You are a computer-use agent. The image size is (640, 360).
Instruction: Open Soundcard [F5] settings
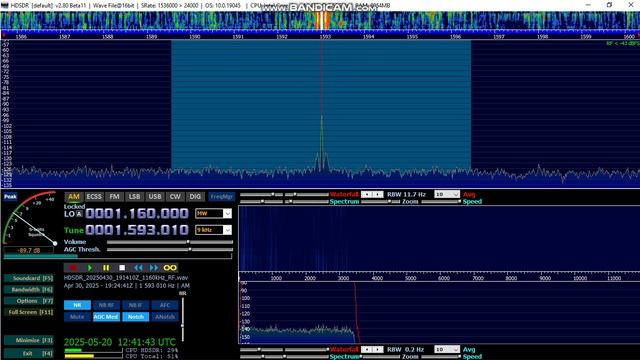tap(29, 278)
